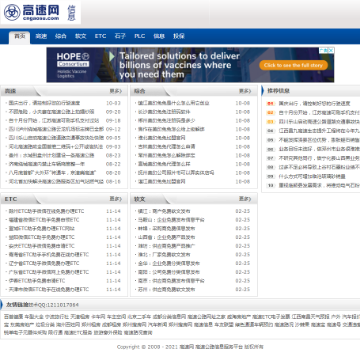The width and height of the screenshot is (360, 360).
Task: Click the 高速路况查询 friend link
Action: tap(138, 332)
